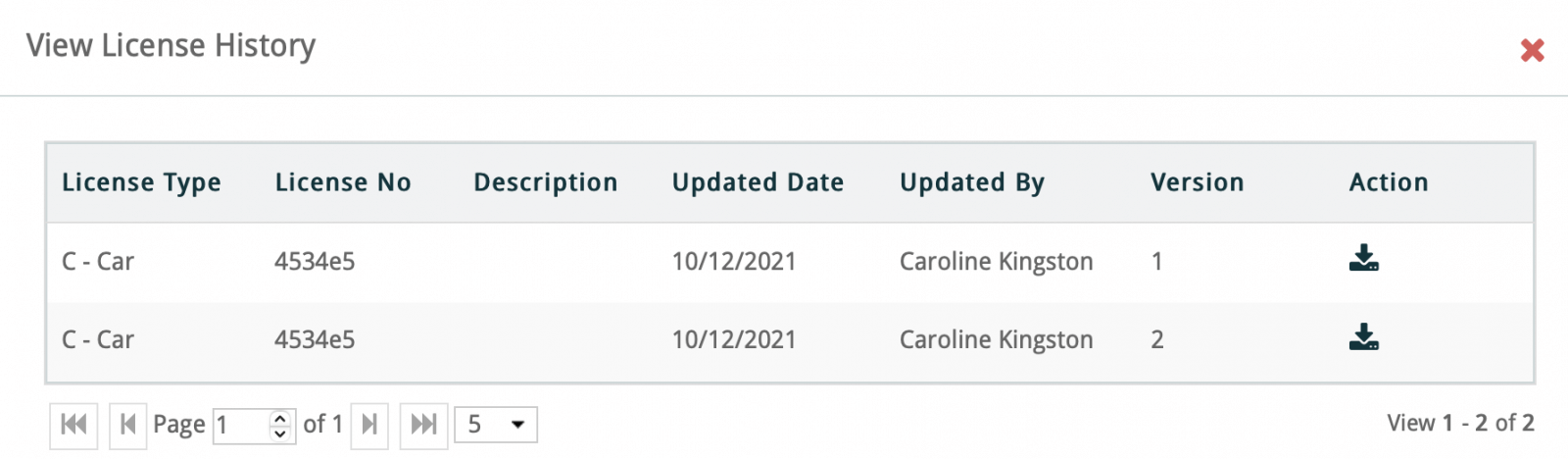This screenshot has width=1568, height=459.
Task: Go to next page of results
Action: [369, 425]
